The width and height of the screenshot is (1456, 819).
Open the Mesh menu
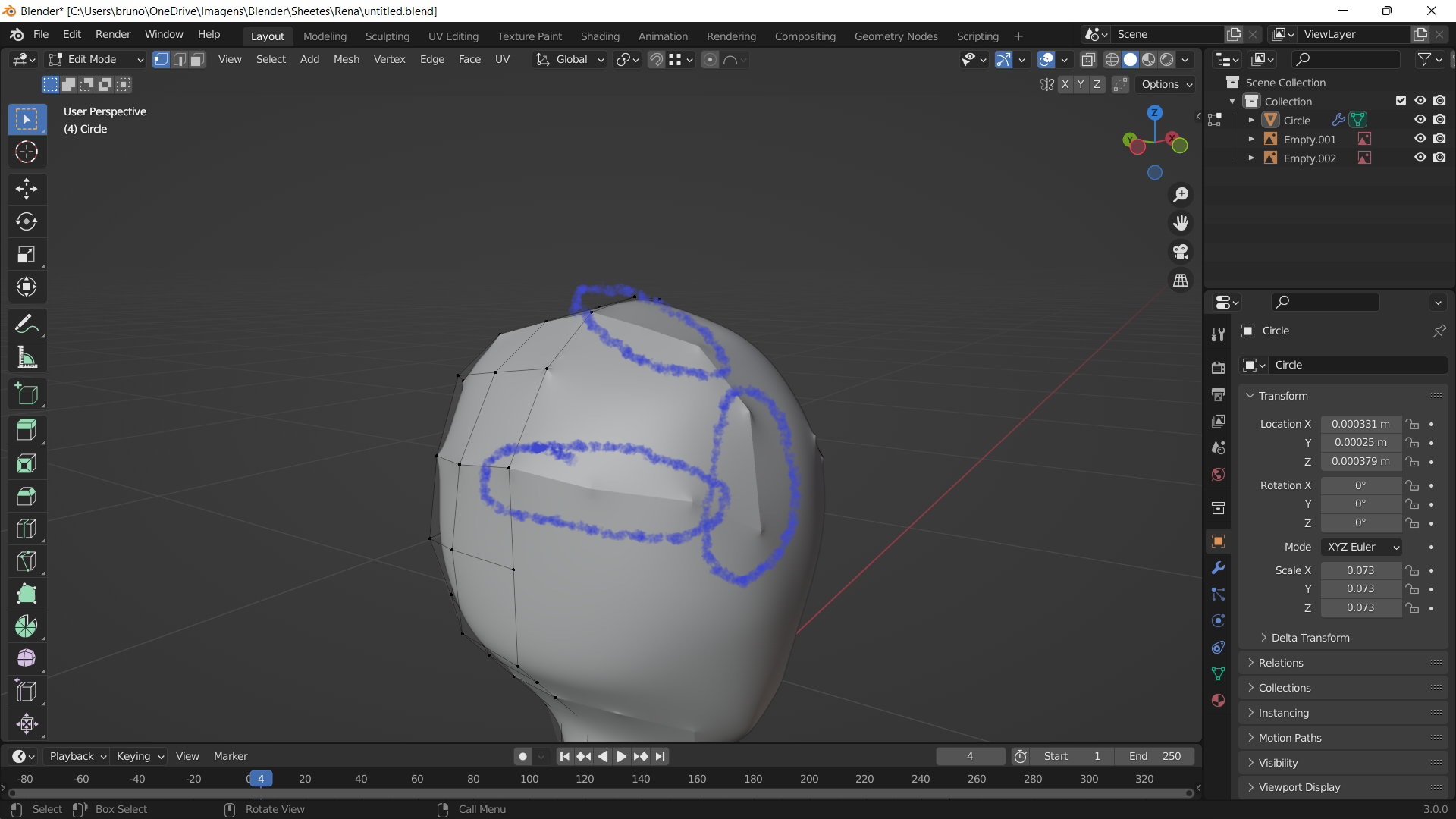(347, 59)
